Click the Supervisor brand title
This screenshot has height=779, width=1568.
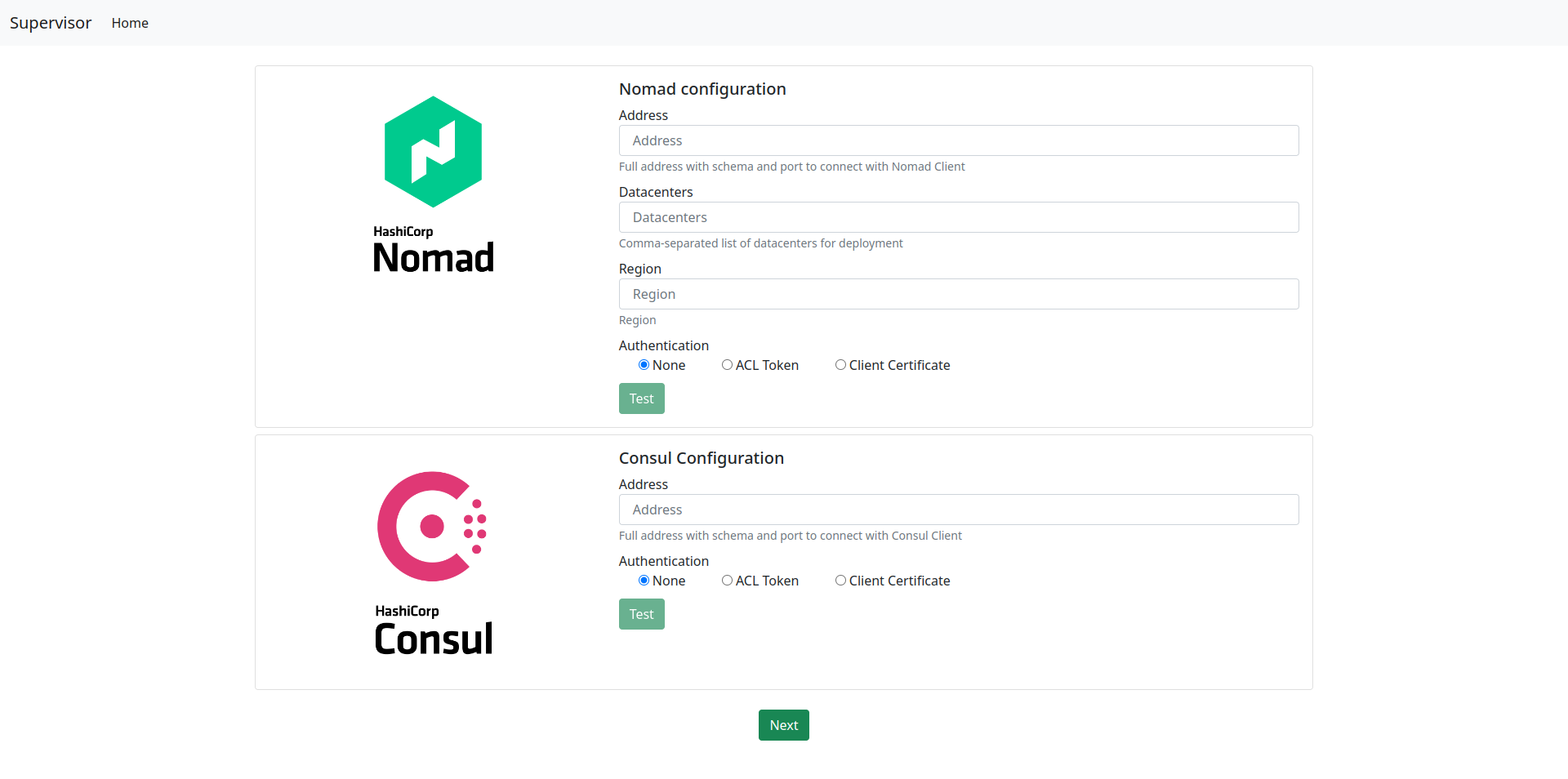[x=51, y=23]
